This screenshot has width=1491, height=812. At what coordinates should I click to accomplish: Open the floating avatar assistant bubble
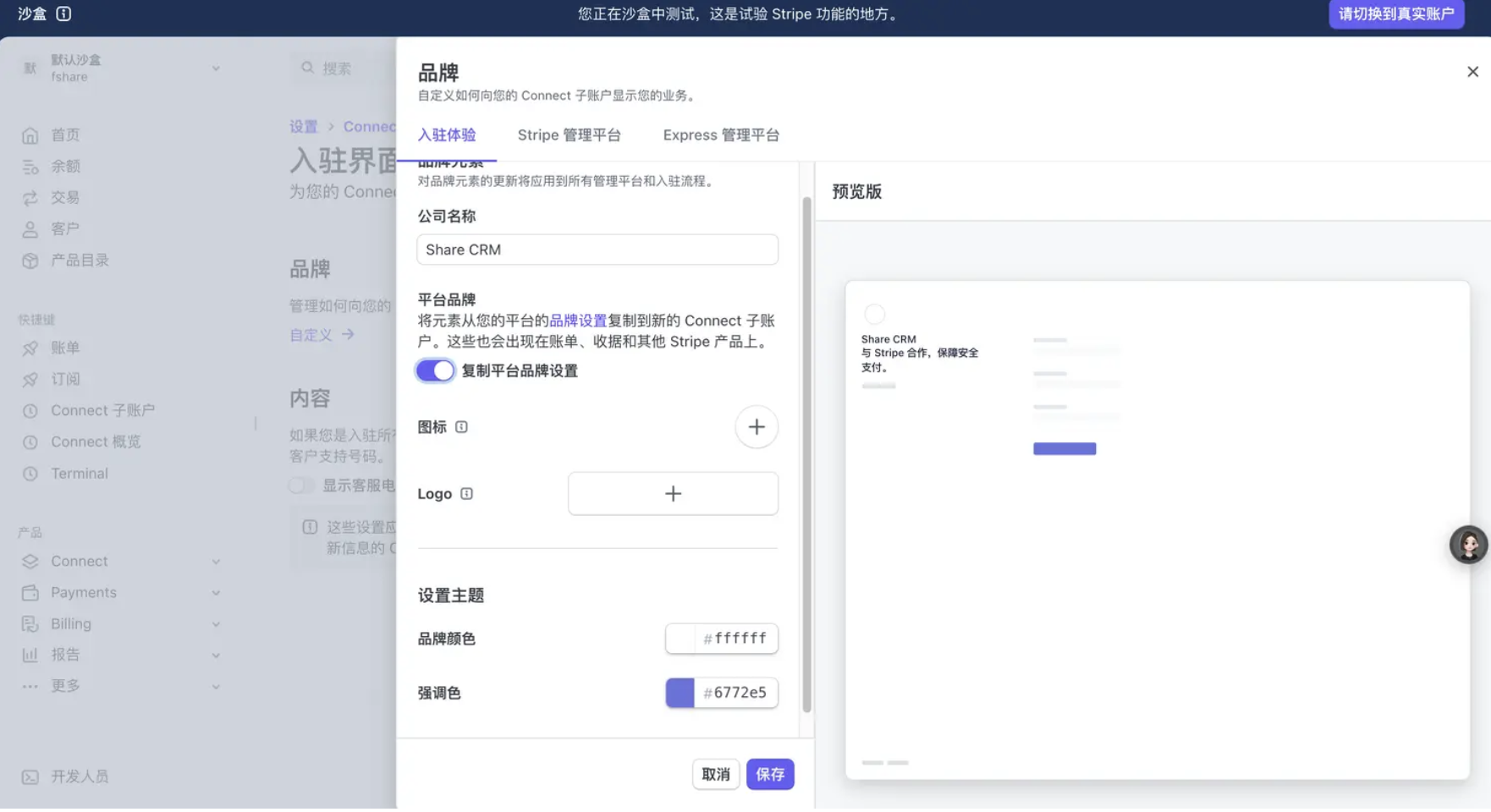pos(1468,545)
